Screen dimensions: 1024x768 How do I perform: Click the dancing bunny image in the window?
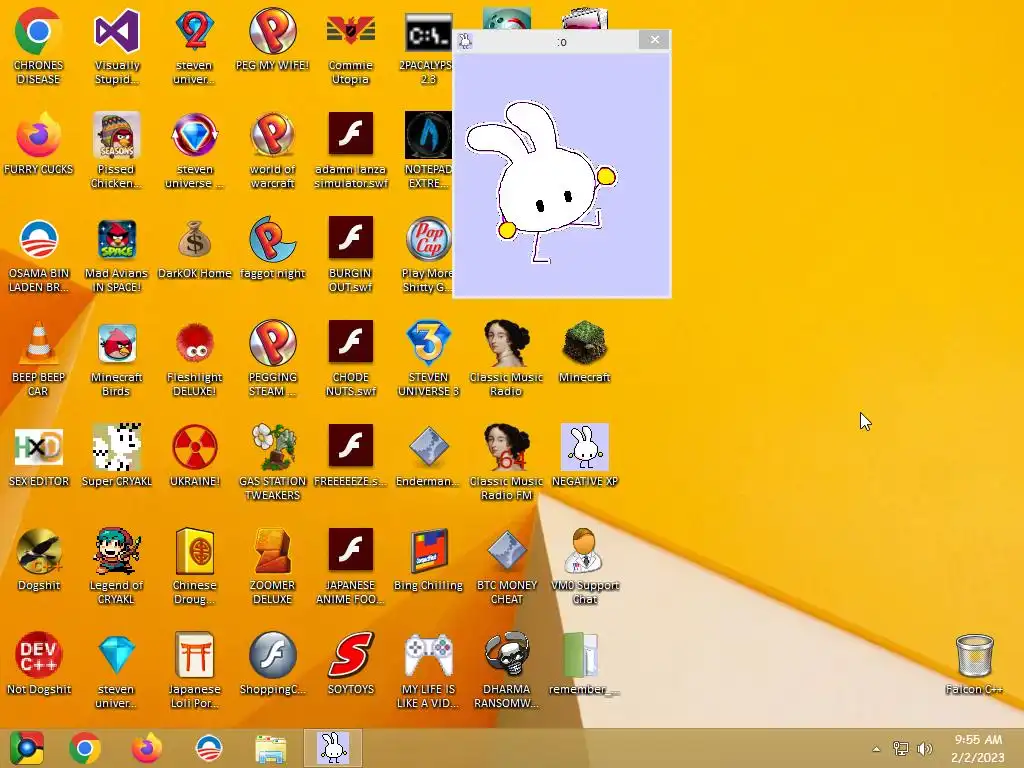(542, 180)
